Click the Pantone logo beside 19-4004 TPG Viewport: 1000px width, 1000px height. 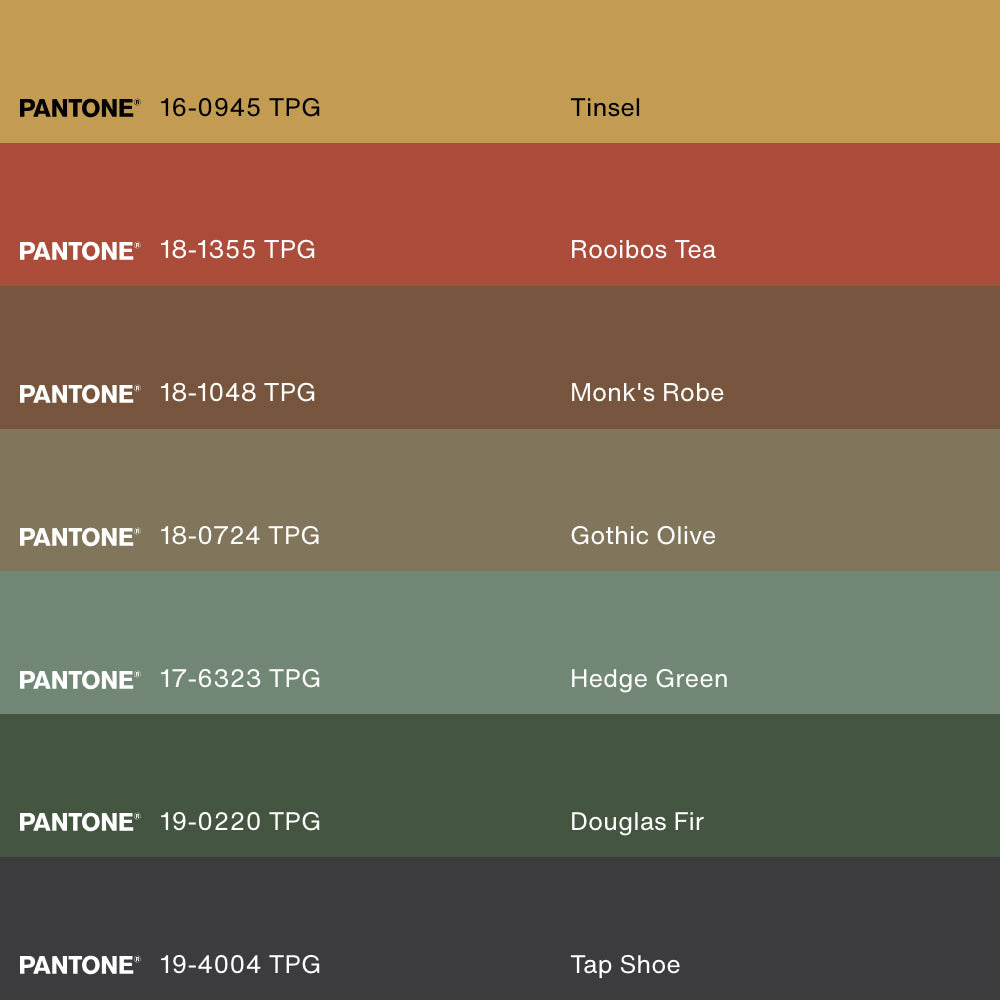coord(79,965)
